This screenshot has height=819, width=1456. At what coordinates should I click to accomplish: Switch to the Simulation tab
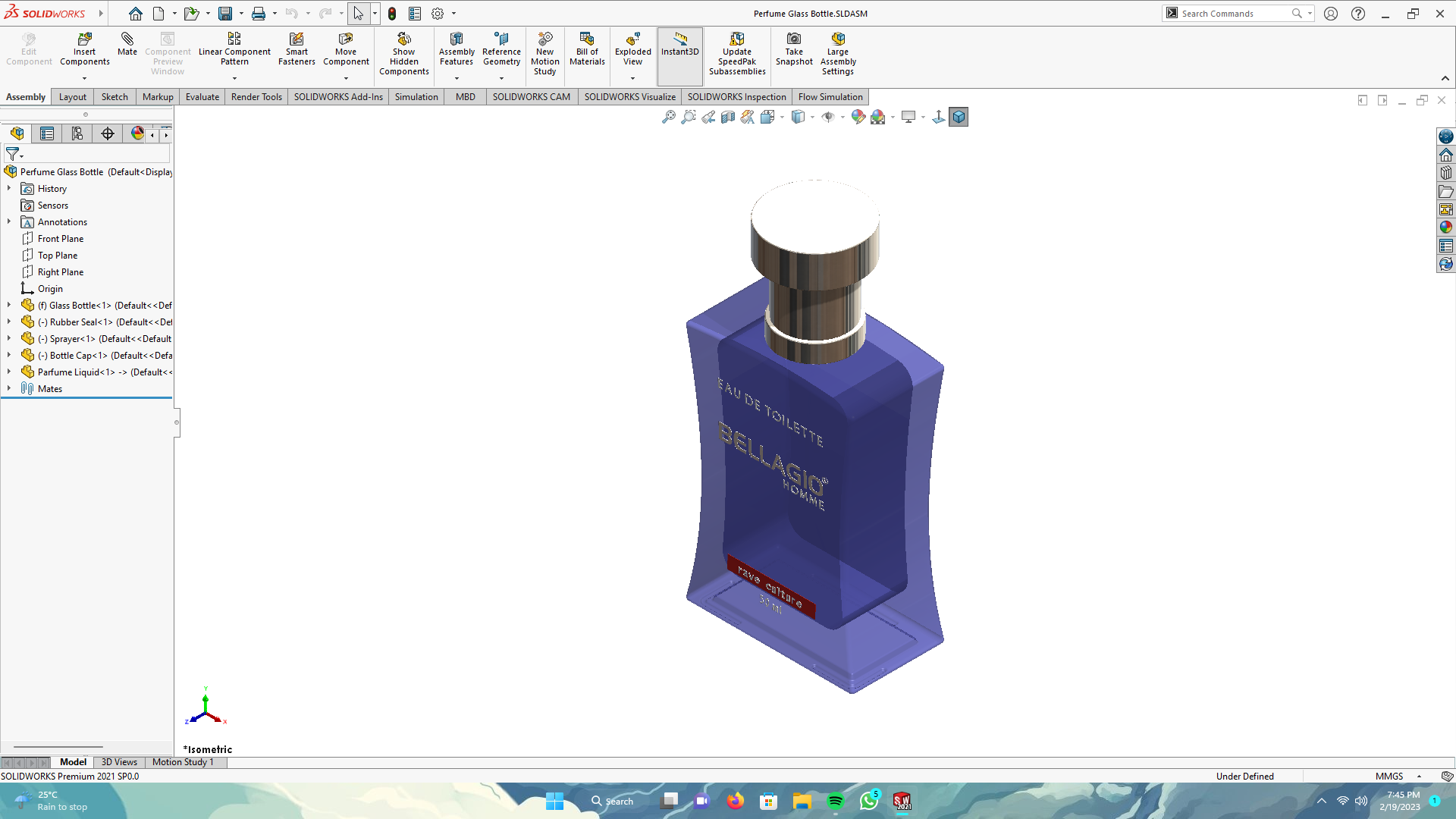pos(416,97)
